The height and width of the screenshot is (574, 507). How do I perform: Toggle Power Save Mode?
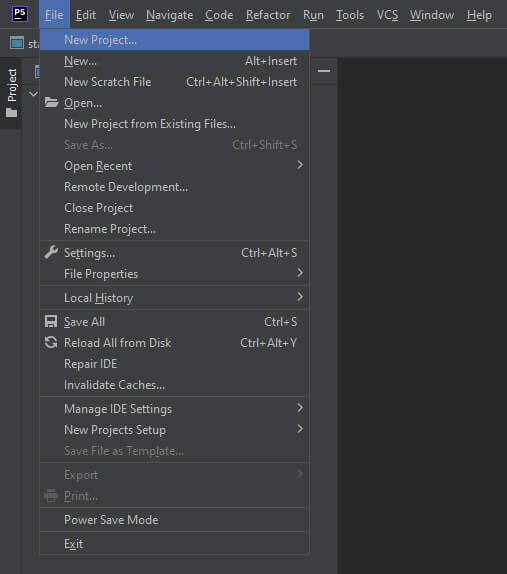[x=174, y=520]
